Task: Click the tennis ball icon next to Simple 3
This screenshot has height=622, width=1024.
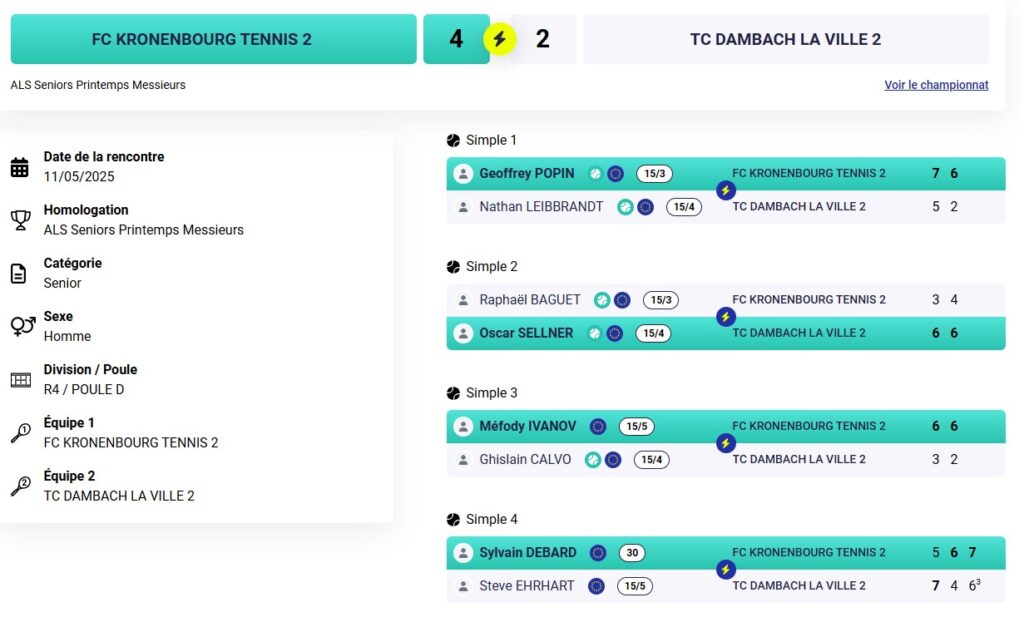Action: coord(453,393)
